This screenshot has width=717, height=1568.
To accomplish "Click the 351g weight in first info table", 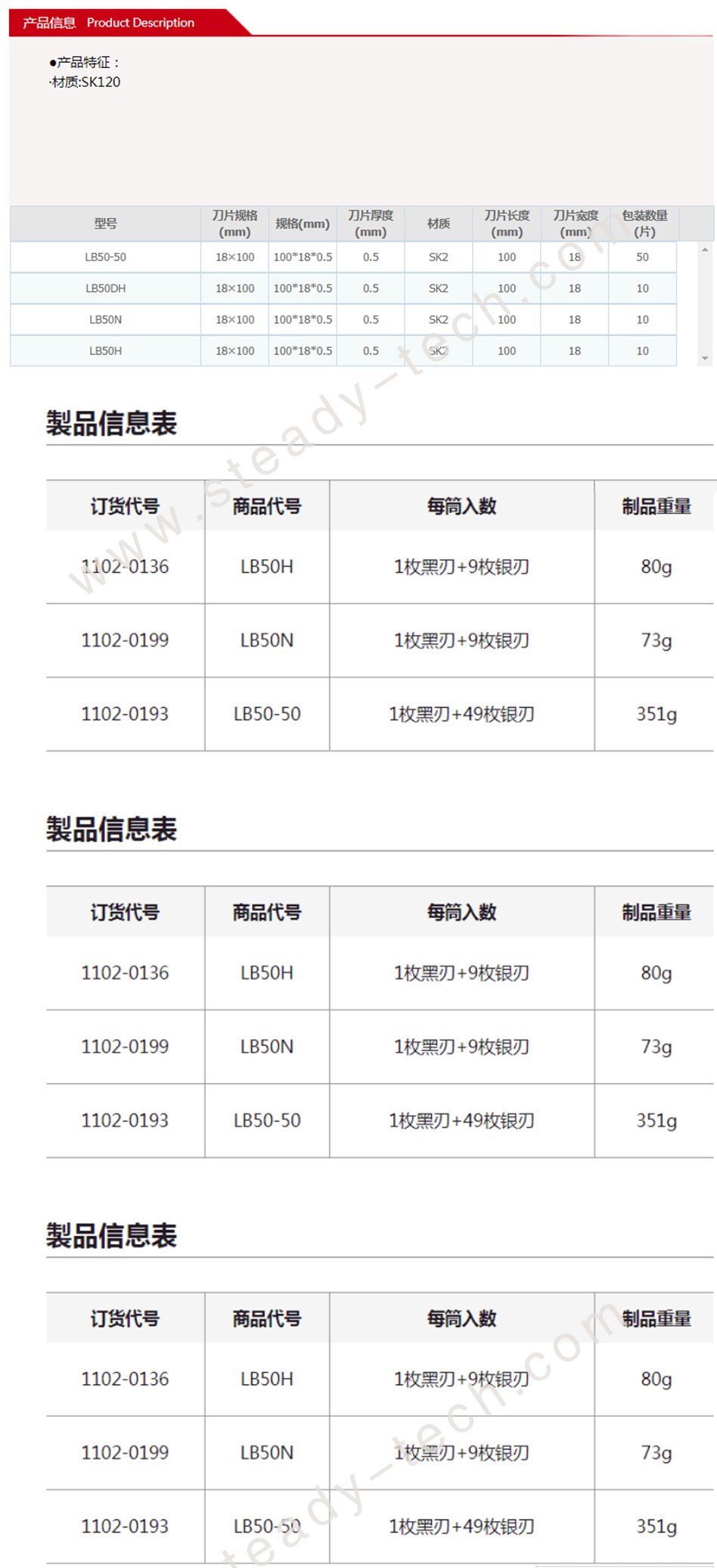I will [656, 714].
